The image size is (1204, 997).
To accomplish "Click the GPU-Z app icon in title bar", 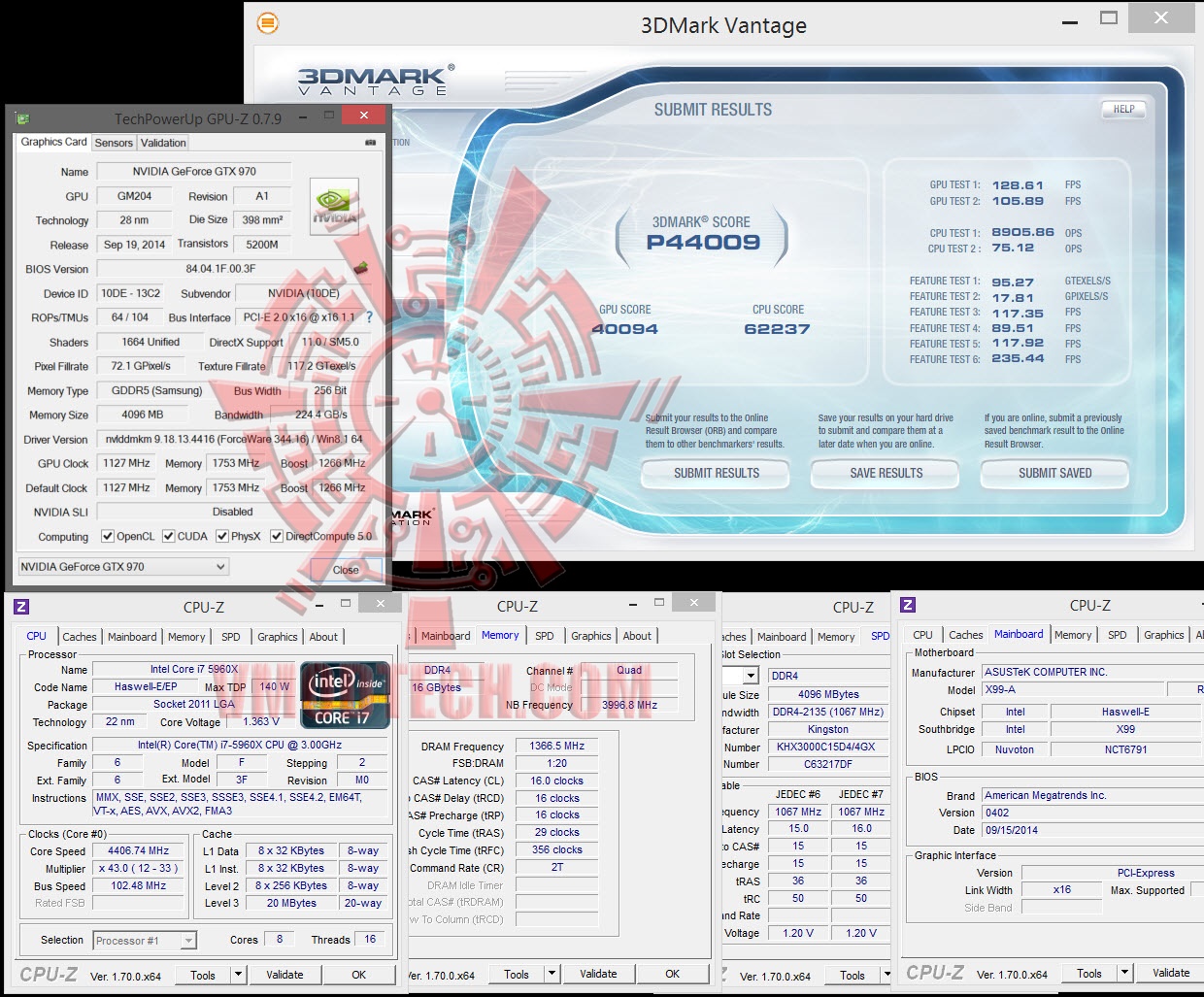I will coord(22,118).
